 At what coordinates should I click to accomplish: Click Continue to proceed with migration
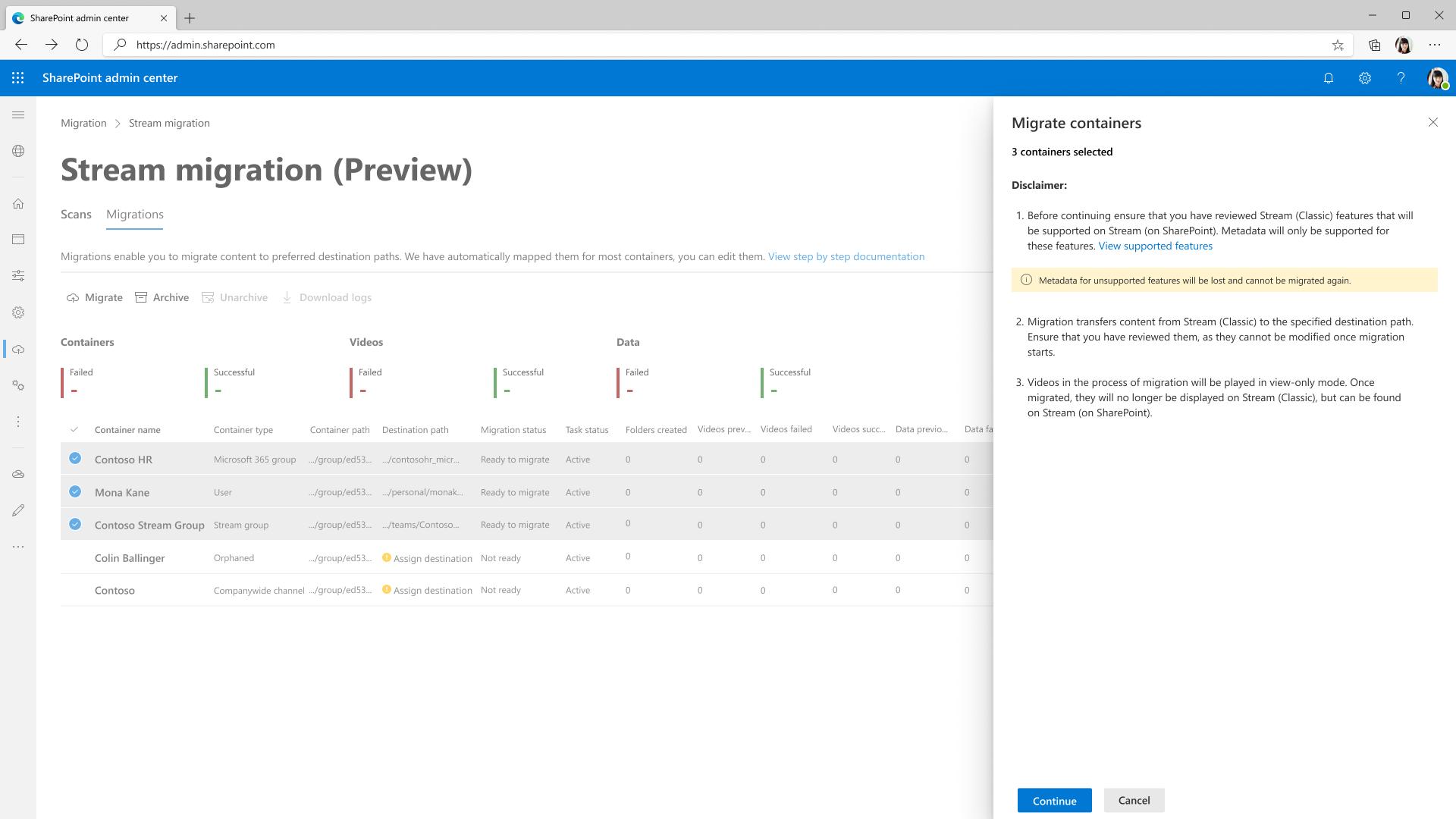click(x=1055, y=800)
